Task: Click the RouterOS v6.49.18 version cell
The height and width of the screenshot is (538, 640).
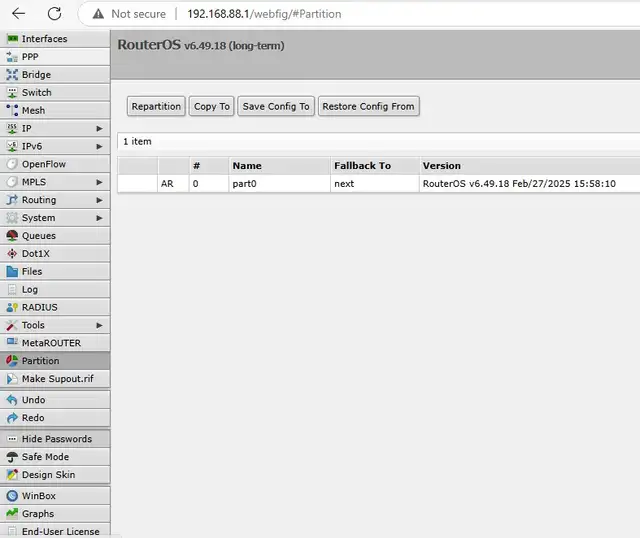Action: coord(529,184)
